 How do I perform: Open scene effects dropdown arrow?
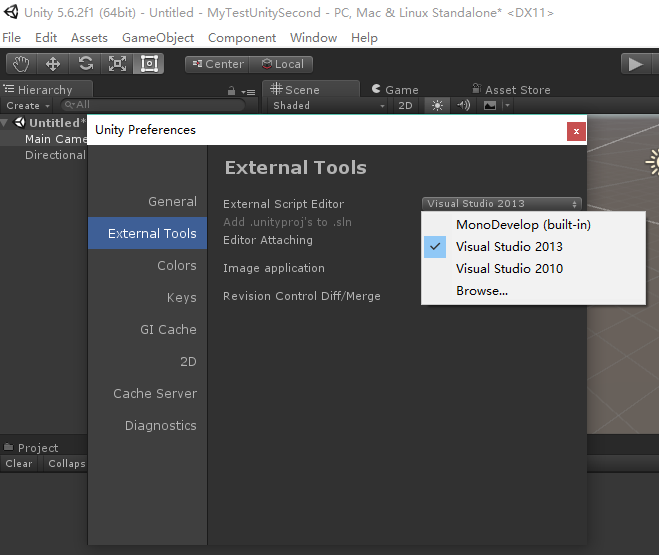507,105
